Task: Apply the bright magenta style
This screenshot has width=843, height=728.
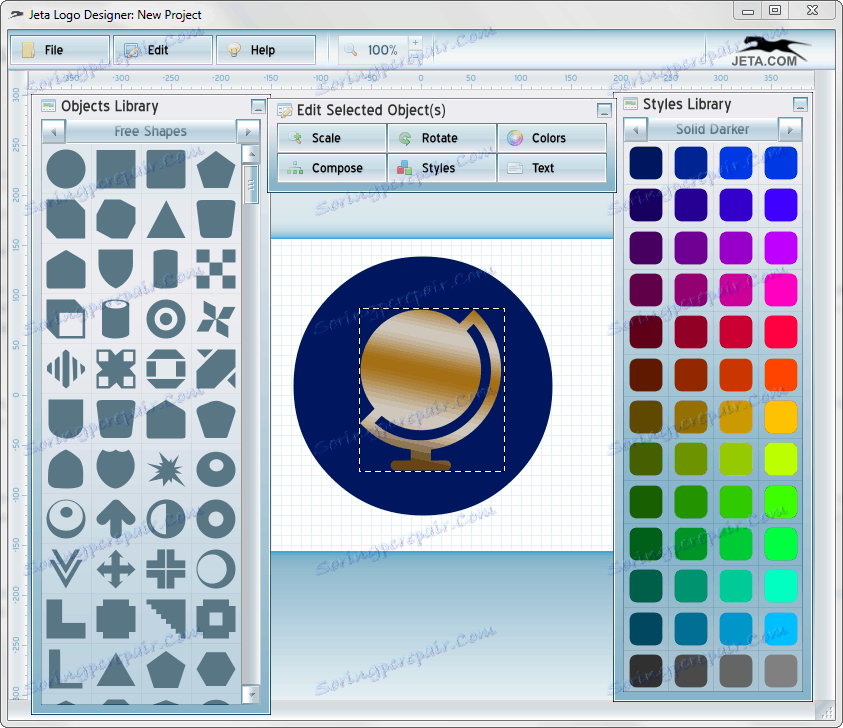Action: (781, 290)
